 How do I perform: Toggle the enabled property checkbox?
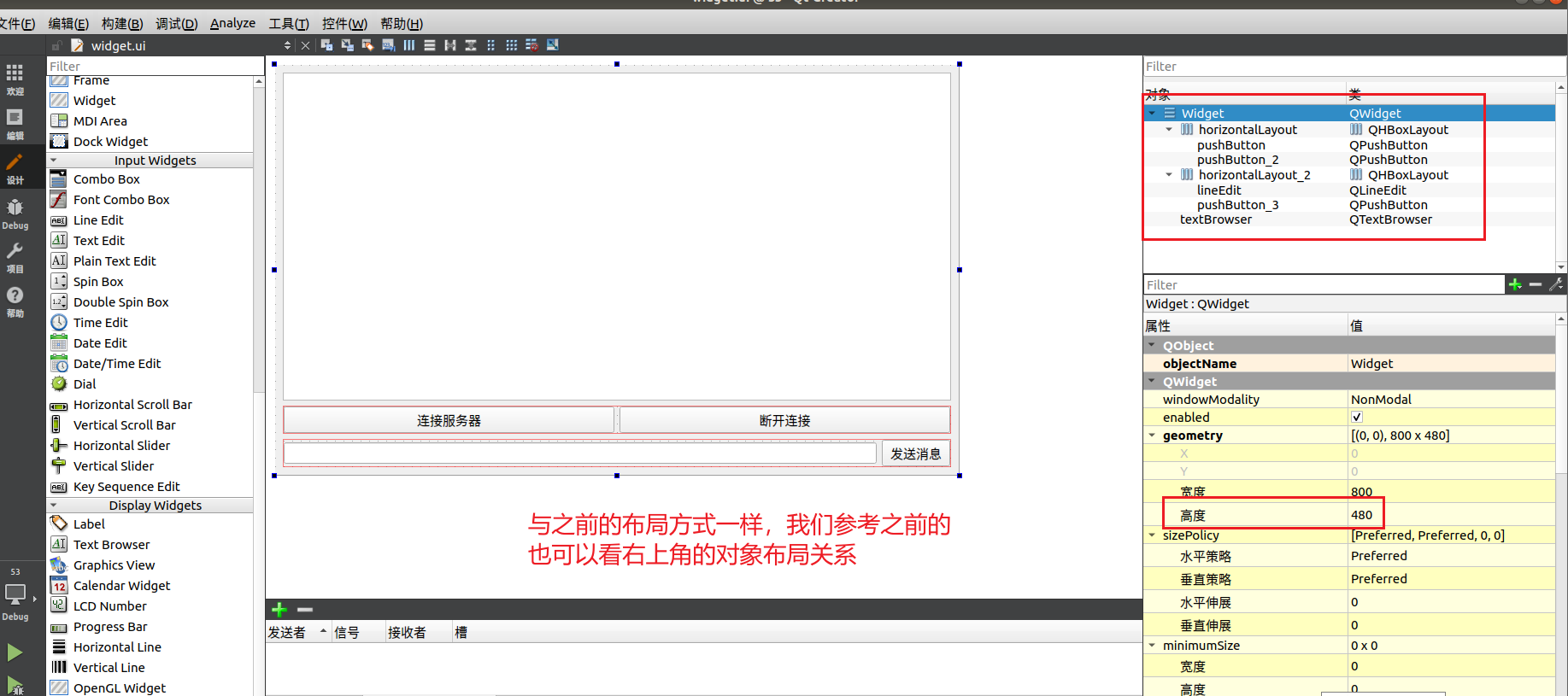tap(1357, 417)
